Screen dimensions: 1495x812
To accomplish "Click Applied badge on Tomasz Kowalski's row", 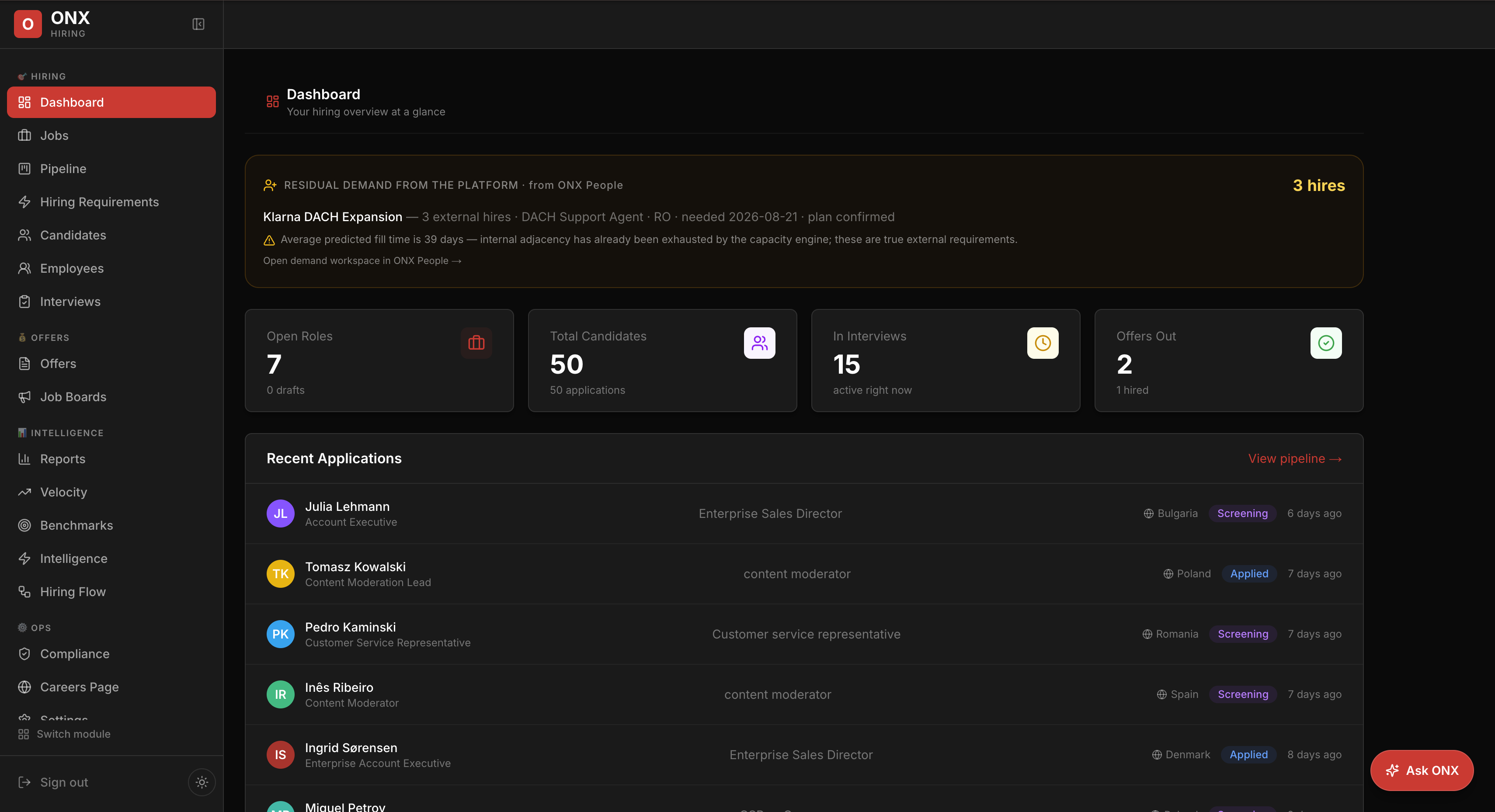I will pyautogui.click(x=1249, y=574).
